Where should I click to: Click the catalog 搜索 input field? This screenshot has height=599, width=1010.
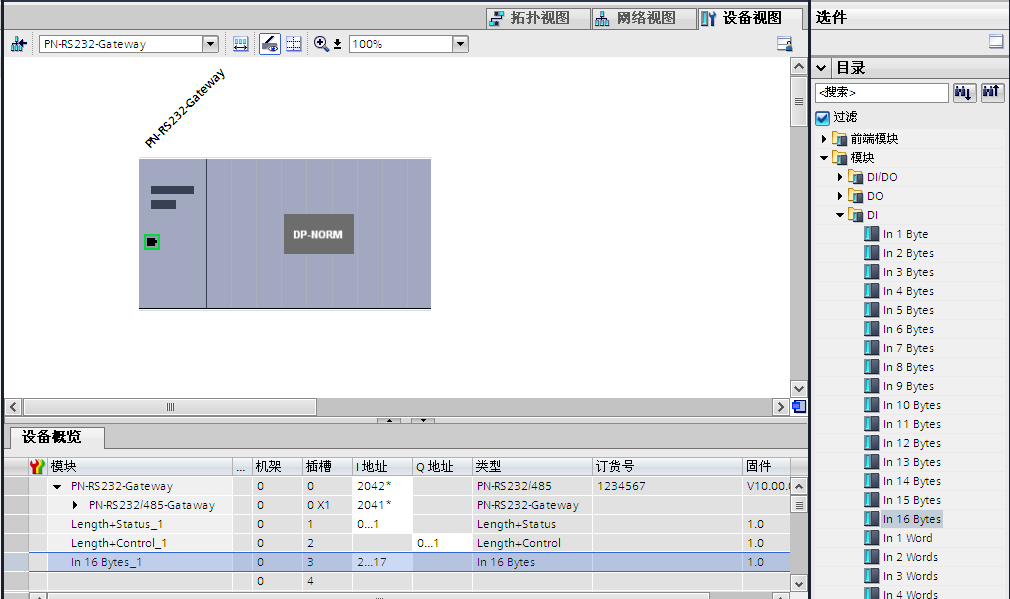tap(881, 92)
